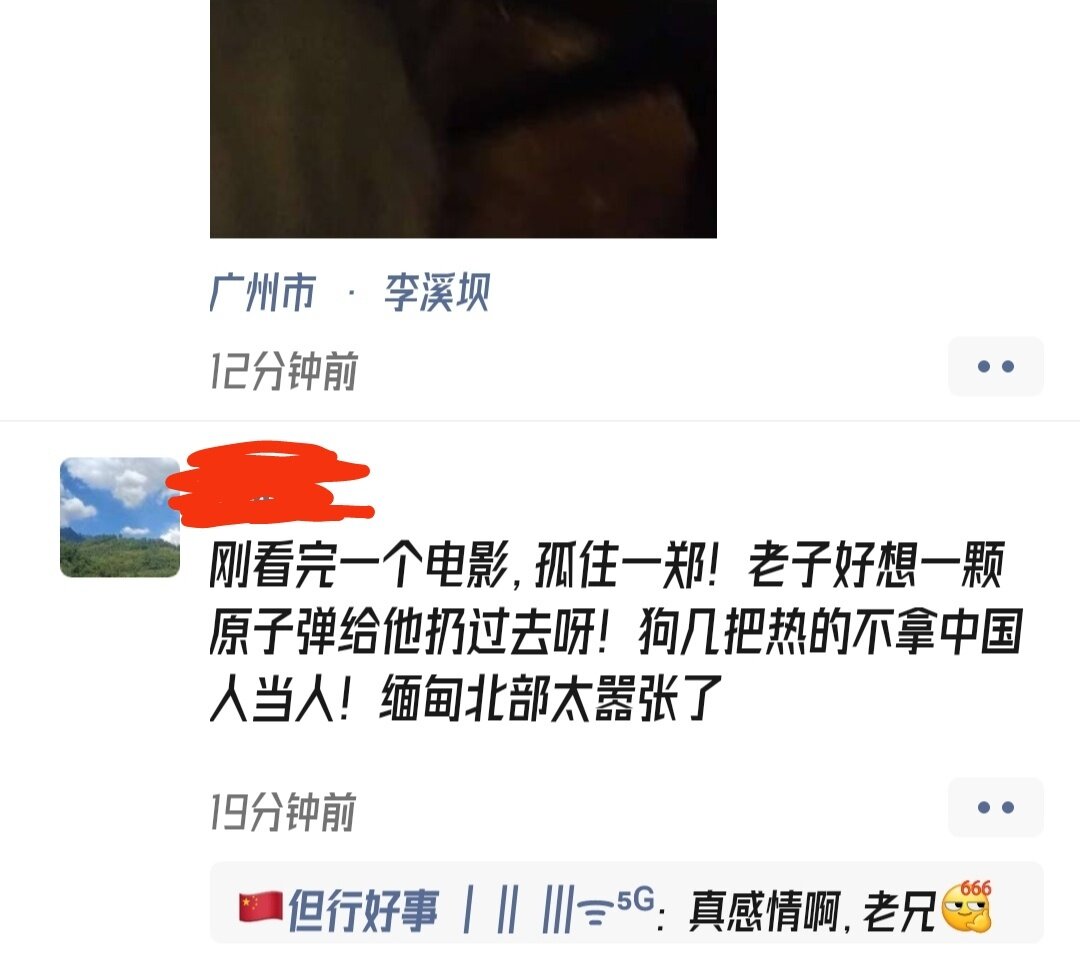The width and height of the screenshot is (1080, 973).
Task: Tap the text 缅甸北部太嚣张了
Action: tap(550, 698)
